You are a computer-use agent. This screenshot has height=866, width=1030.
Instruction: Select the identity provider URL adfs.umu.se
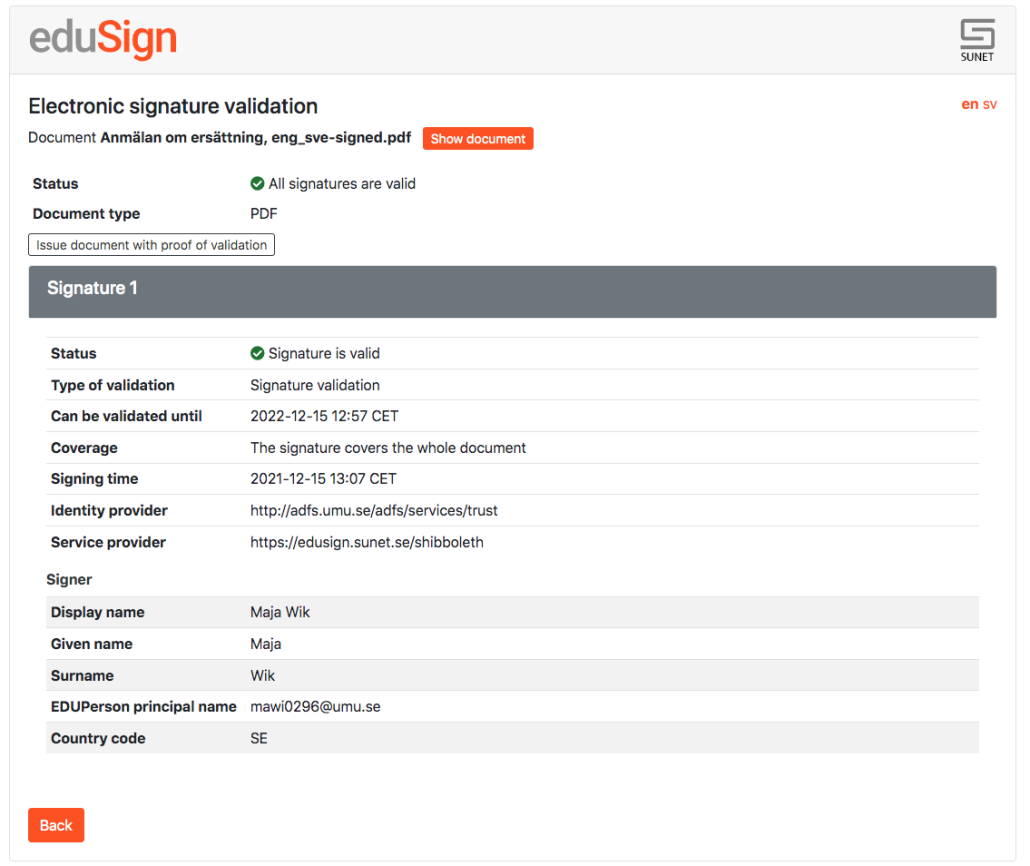[374, 511]
